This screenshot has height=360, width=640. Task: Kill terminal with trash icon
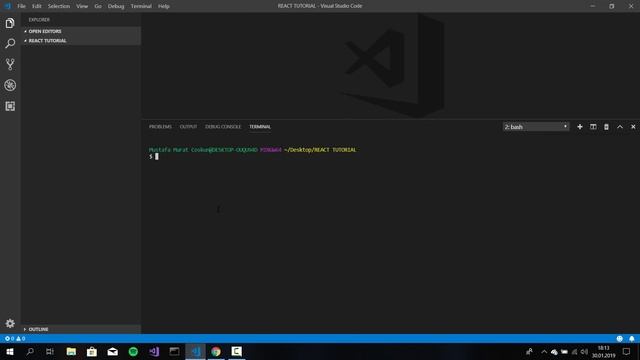coord(607,127)
